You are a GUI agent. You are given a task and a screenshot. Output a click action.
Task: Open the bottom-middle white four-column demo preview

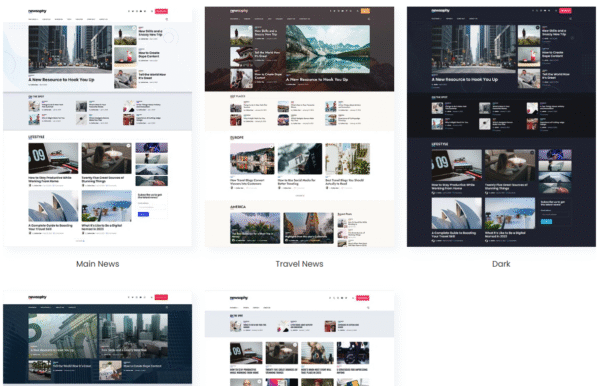point(299,338)
